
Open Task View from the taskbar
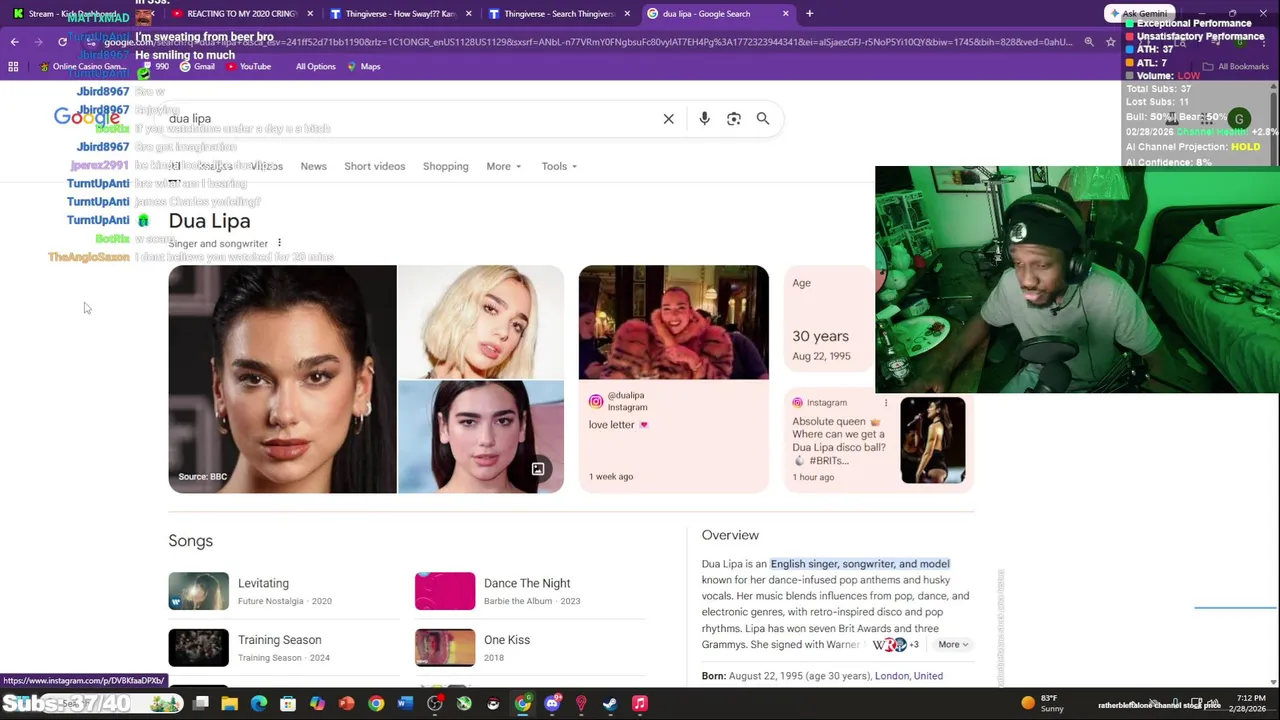tap(200, 704)
